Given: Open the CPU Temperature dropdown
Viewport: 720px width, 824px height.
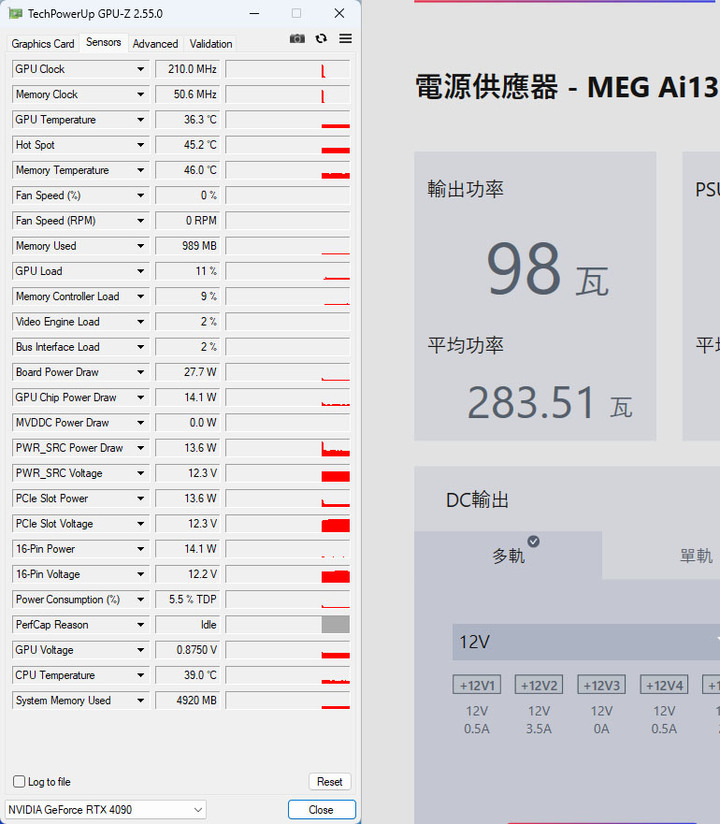Looking at the screenshot, I should pos(141,675).
